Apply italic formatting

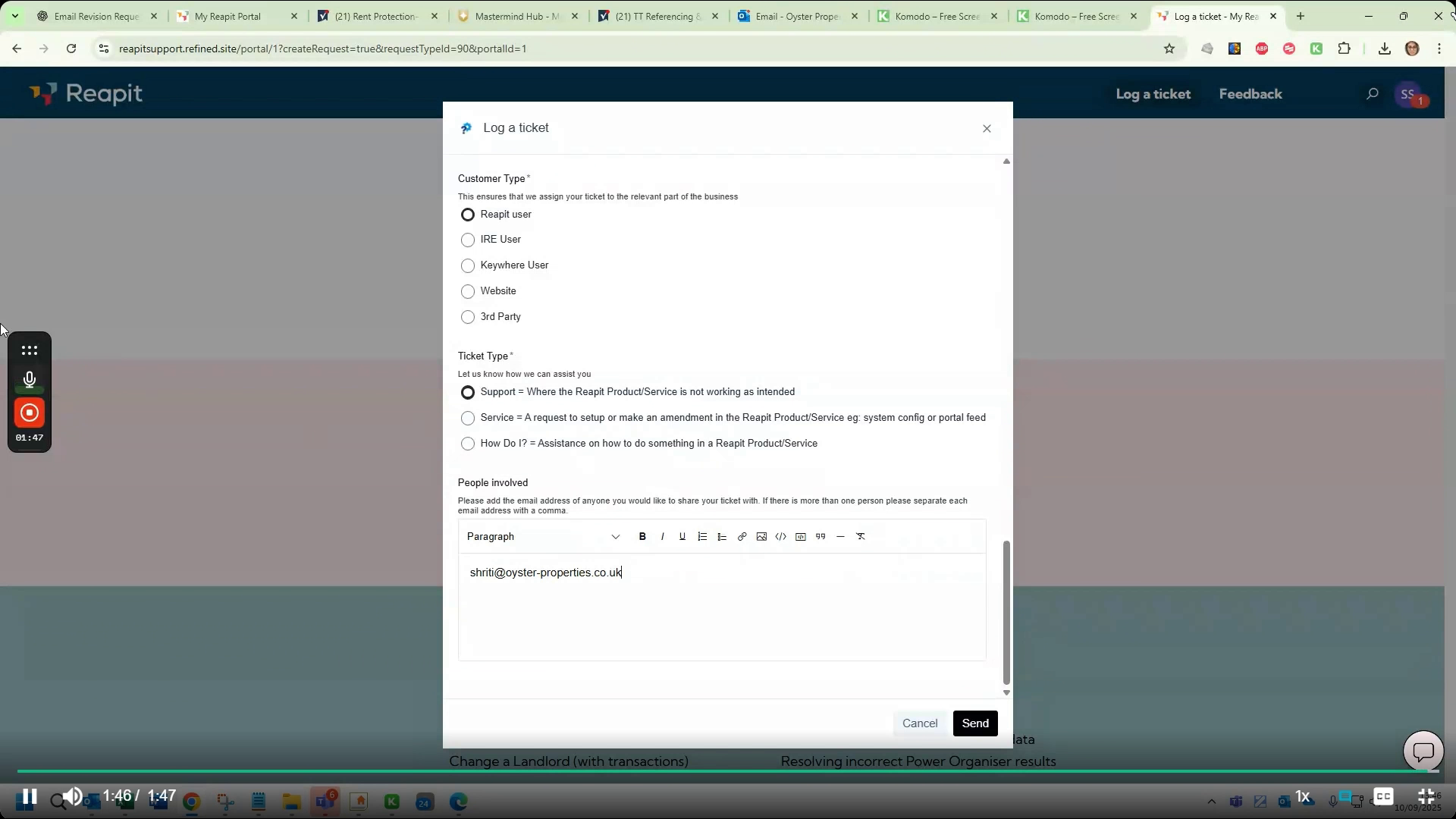pos(663,536)
